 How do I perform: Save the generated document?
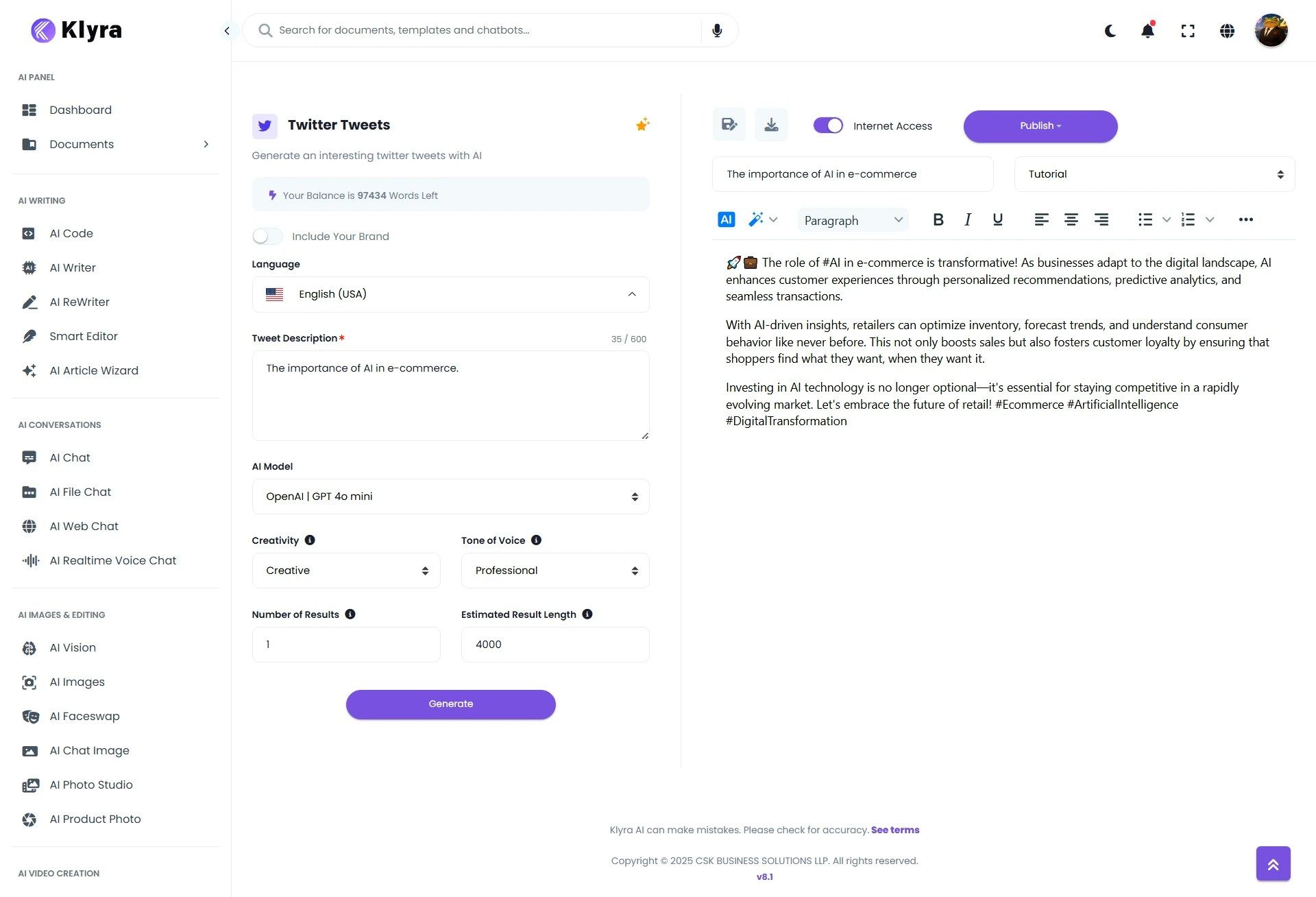(x=729, y=125)
